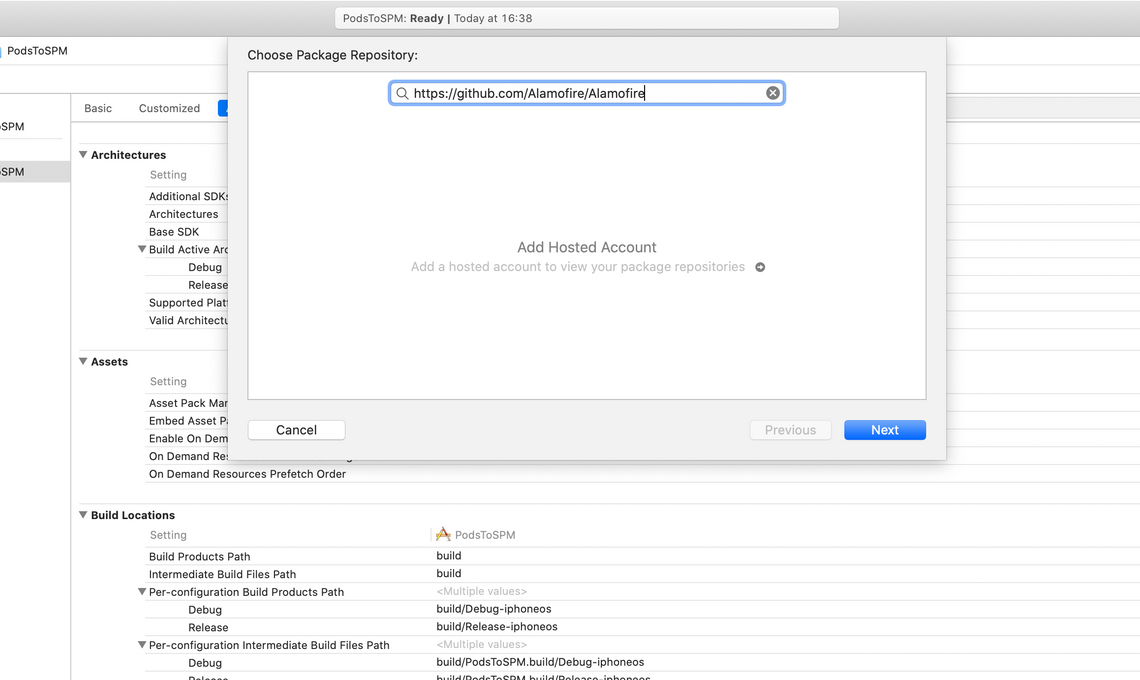Screen dimensions: 1140x680
Task: Select On Demand Resources Prefetch Order row
Action: point(247,474)
